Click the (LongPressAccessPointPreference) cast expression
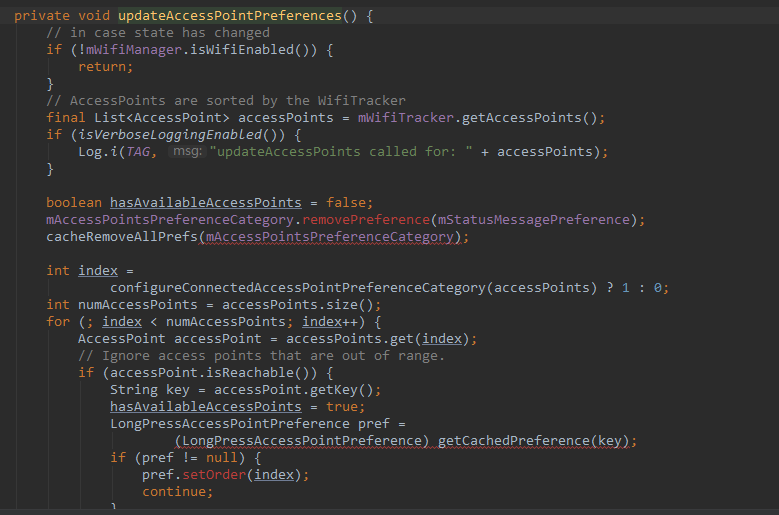Viewport: 779px width, 515px height. (x=302, y=441)
